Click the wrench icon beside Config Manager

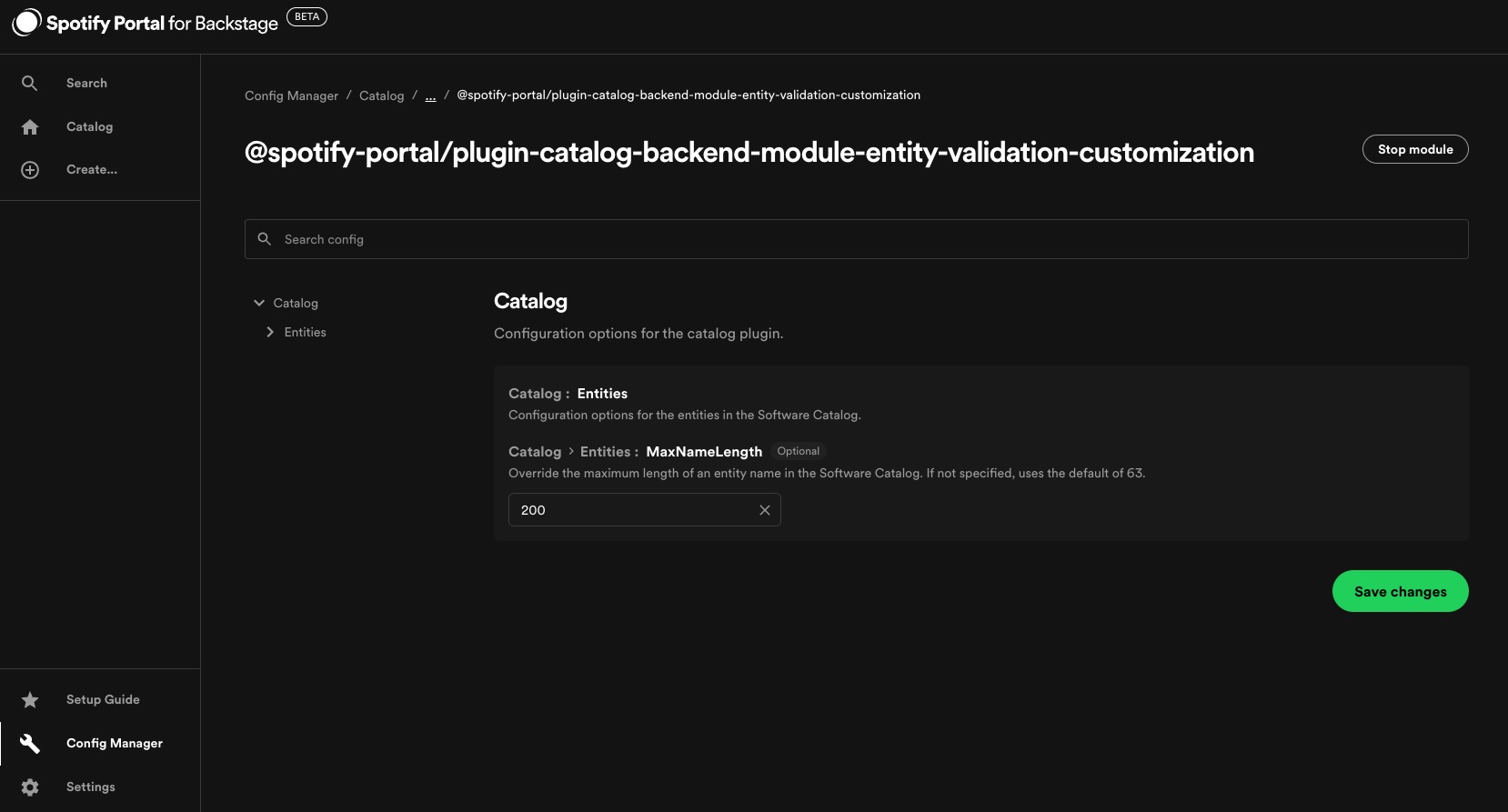tap(30, 743)
